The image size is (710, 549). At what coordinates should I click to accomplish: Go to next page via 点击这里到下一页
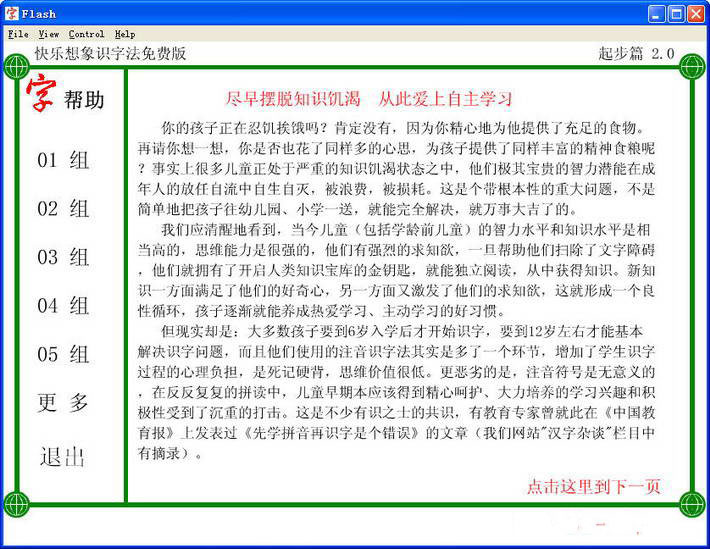[x=594, y=487]
